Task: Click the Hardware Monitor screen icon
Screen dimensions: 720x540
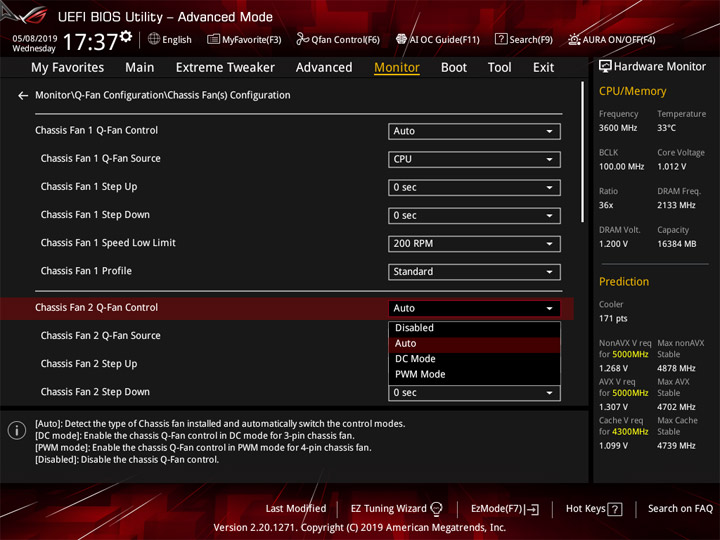Action: point(605,67)
